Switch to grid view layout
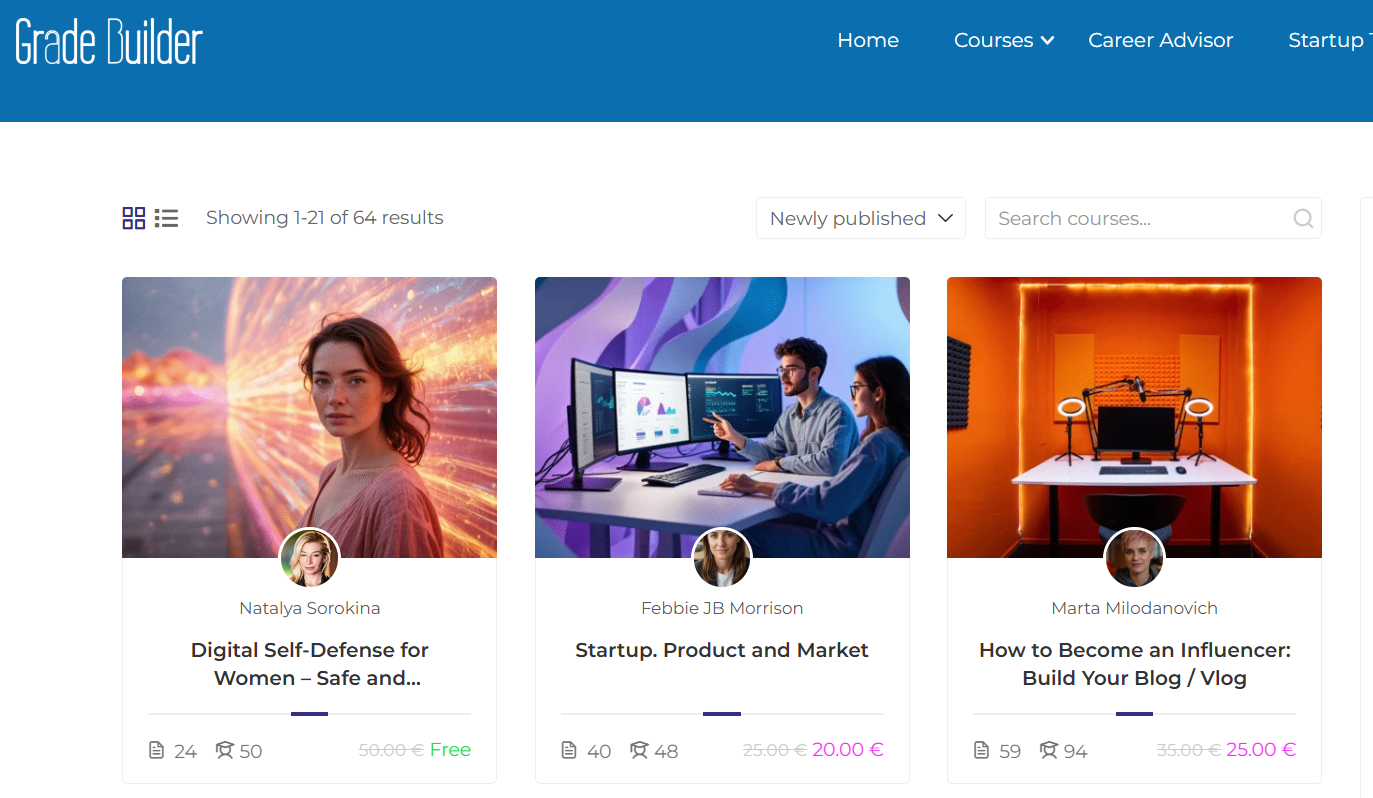 coord(134,218)
